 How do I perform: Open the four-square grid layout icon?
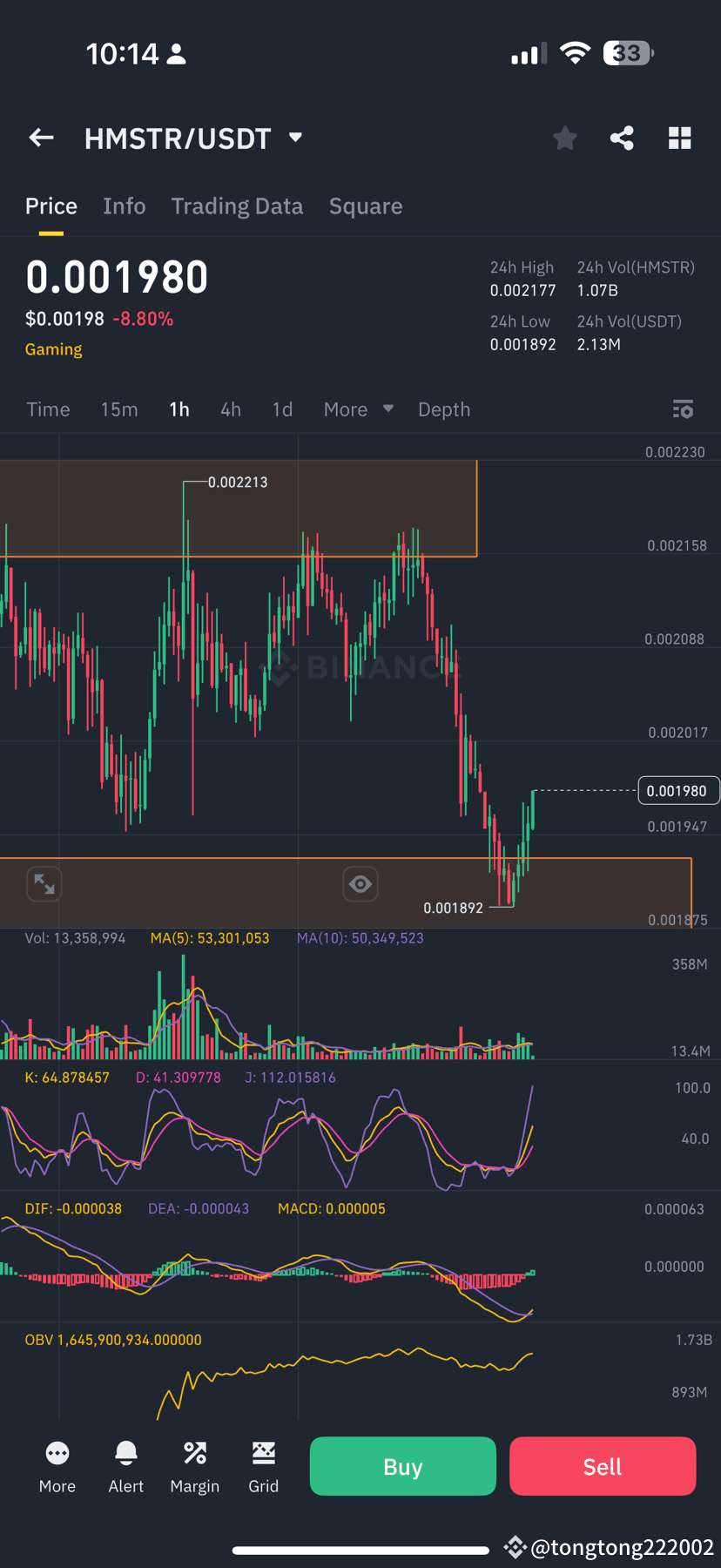680,138
